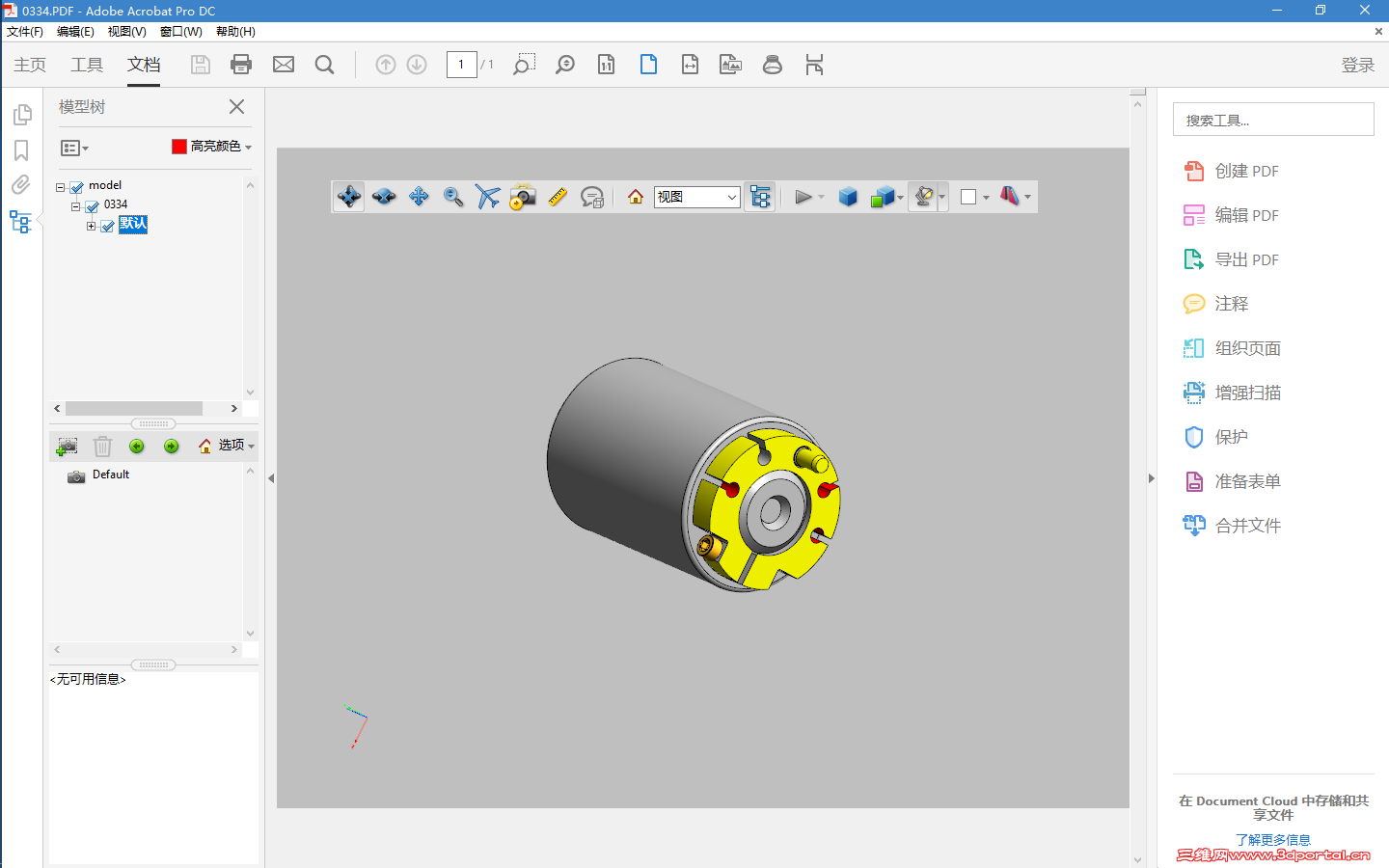Click the 创建 PDF tool
The image size is (1389, 868).
[1232, 171]
